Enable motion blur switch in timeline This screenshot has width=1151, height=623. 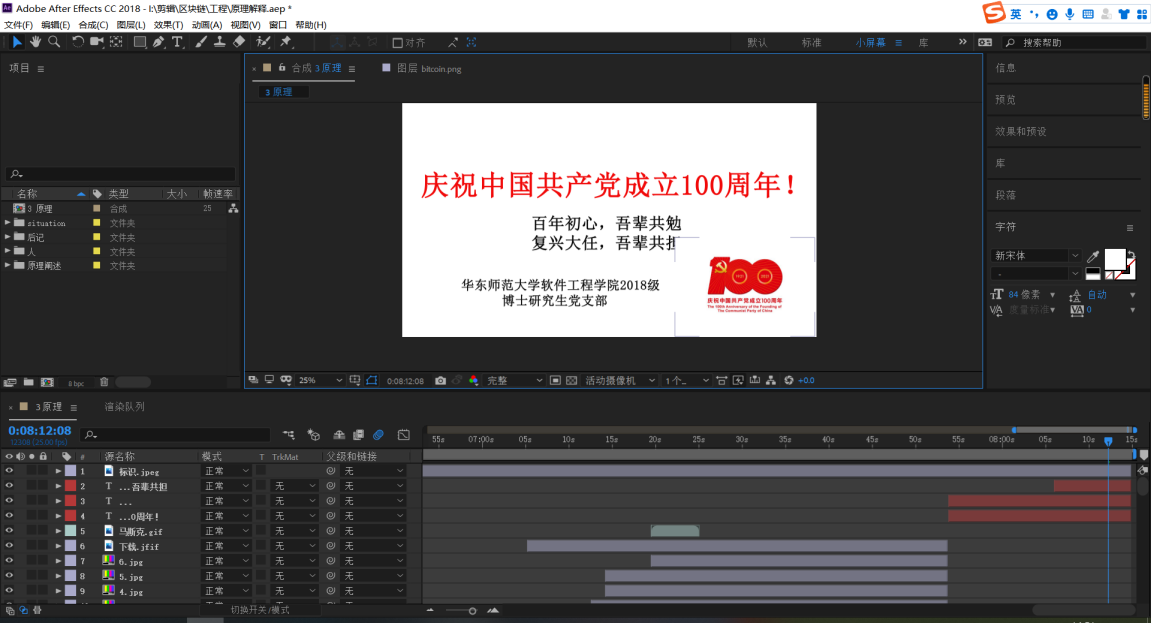[378, 435]
